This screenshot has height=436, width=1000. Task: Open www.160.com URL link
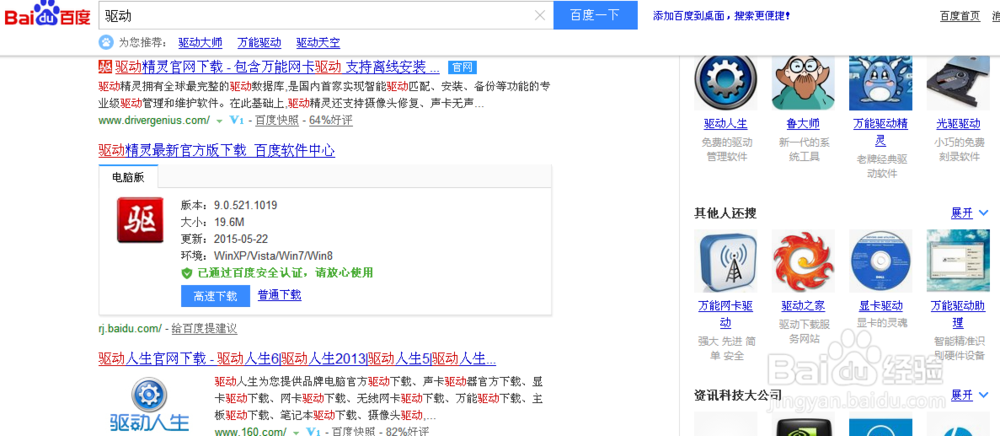[250, 432]
